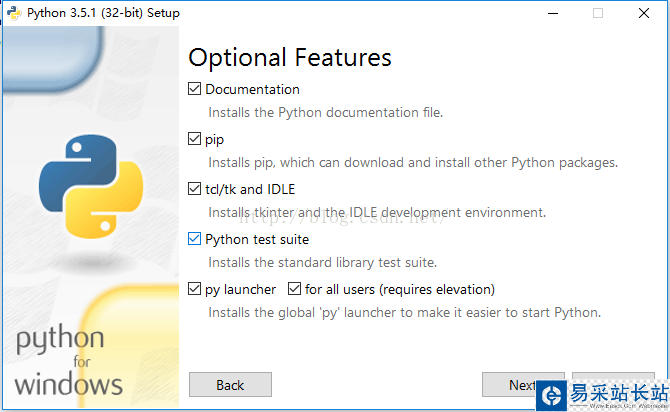Toggle for all users (requires elevation)
Image resolution: width=670 pixels, height=412 pixels.
(x=294, y=289)
